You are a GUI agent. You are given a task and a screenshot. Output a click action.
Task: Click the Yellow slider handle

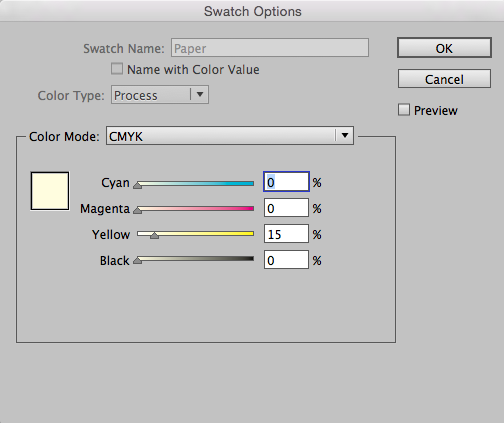pyautogui.click(x=154, y=235)
